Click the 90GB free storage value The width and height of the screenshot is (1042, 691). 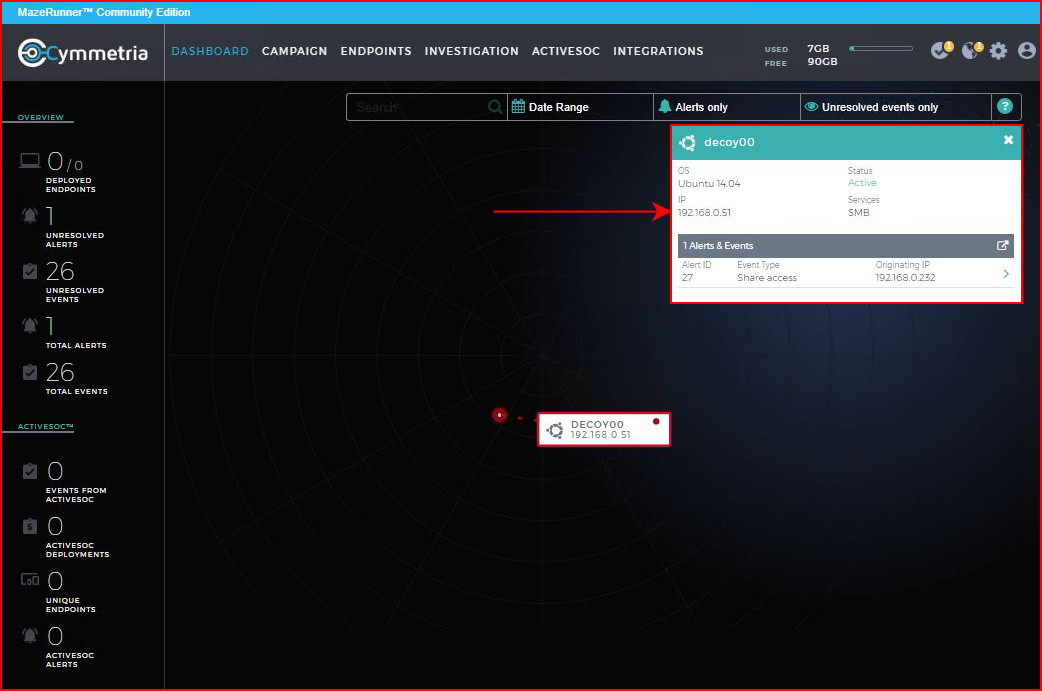click(x=822, y=62)
